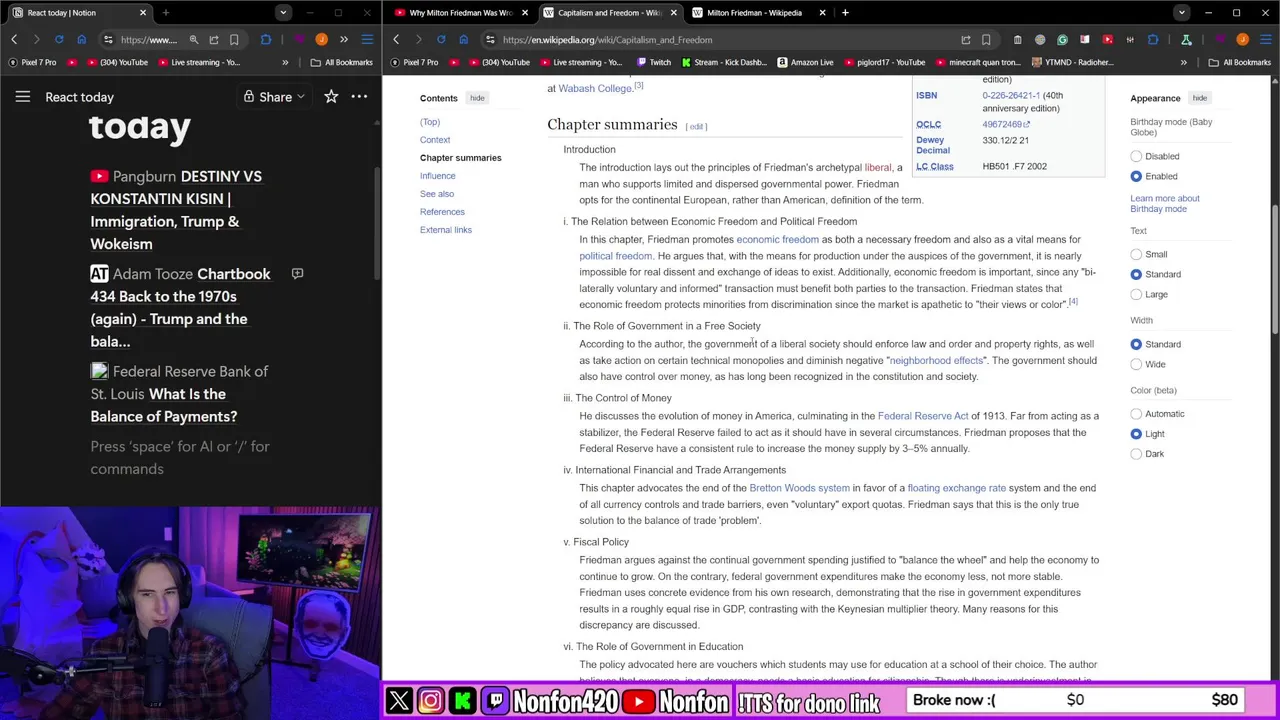This screenshot has height=720, width=1280.
Task: Set text size to Standard
Action: pos(1136,274)
